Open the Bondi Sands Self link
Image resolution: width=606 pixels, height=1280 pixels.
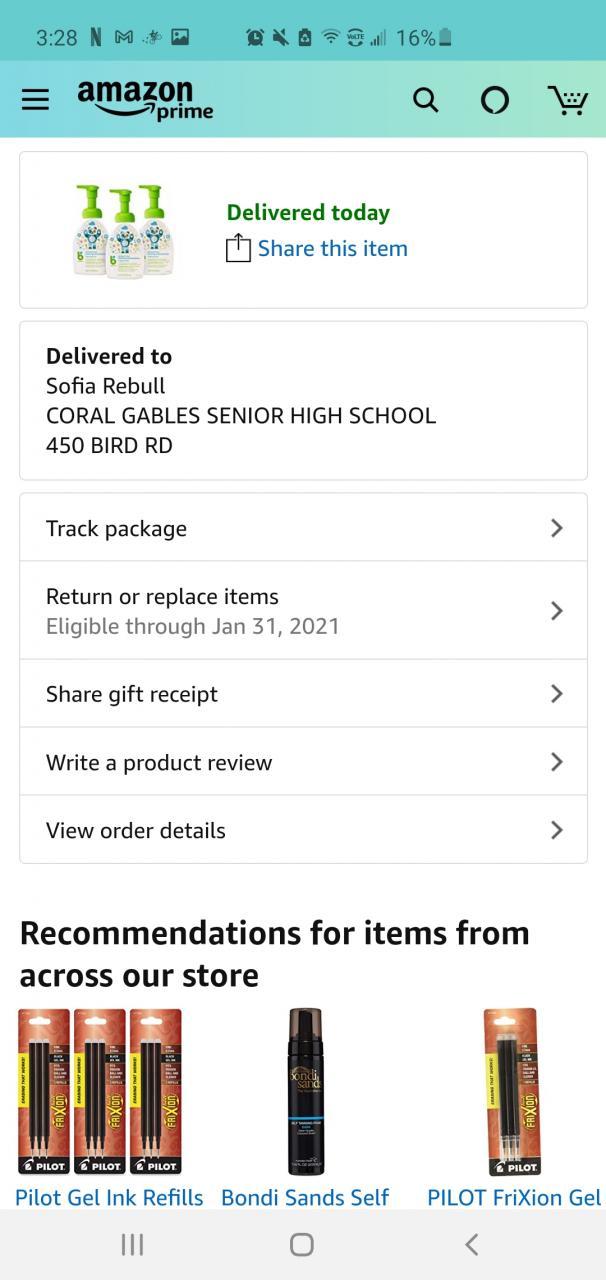[305, 1197]
